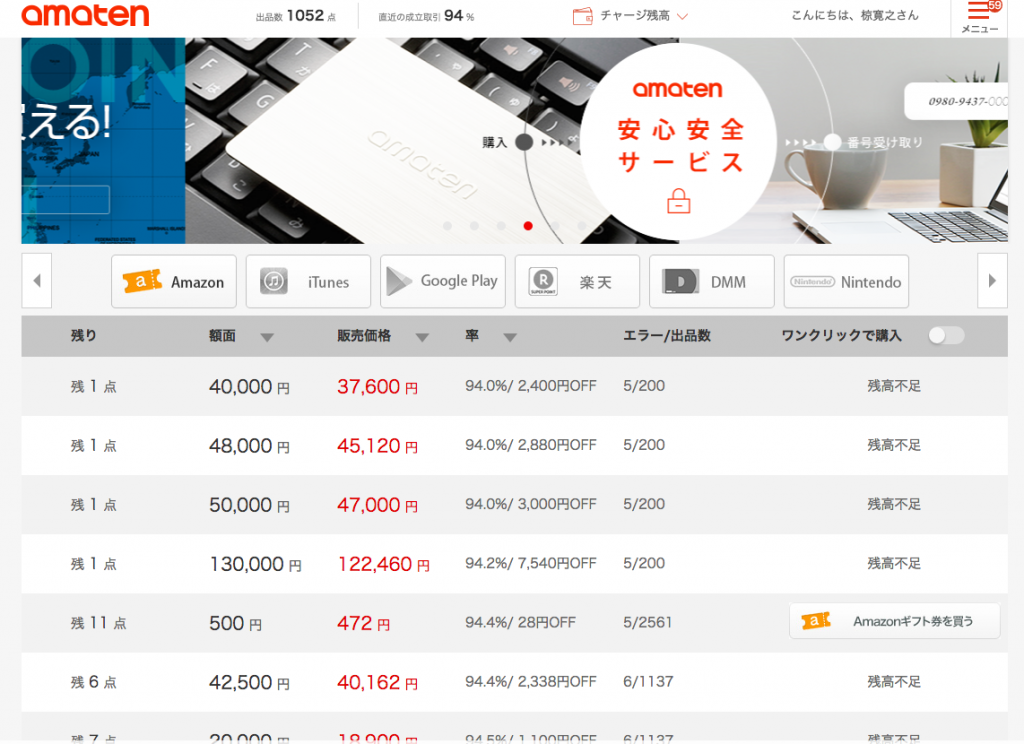Click the チャージ残高 label
The height and width of the screenshot is (744, 1024).
click(635, 16)
